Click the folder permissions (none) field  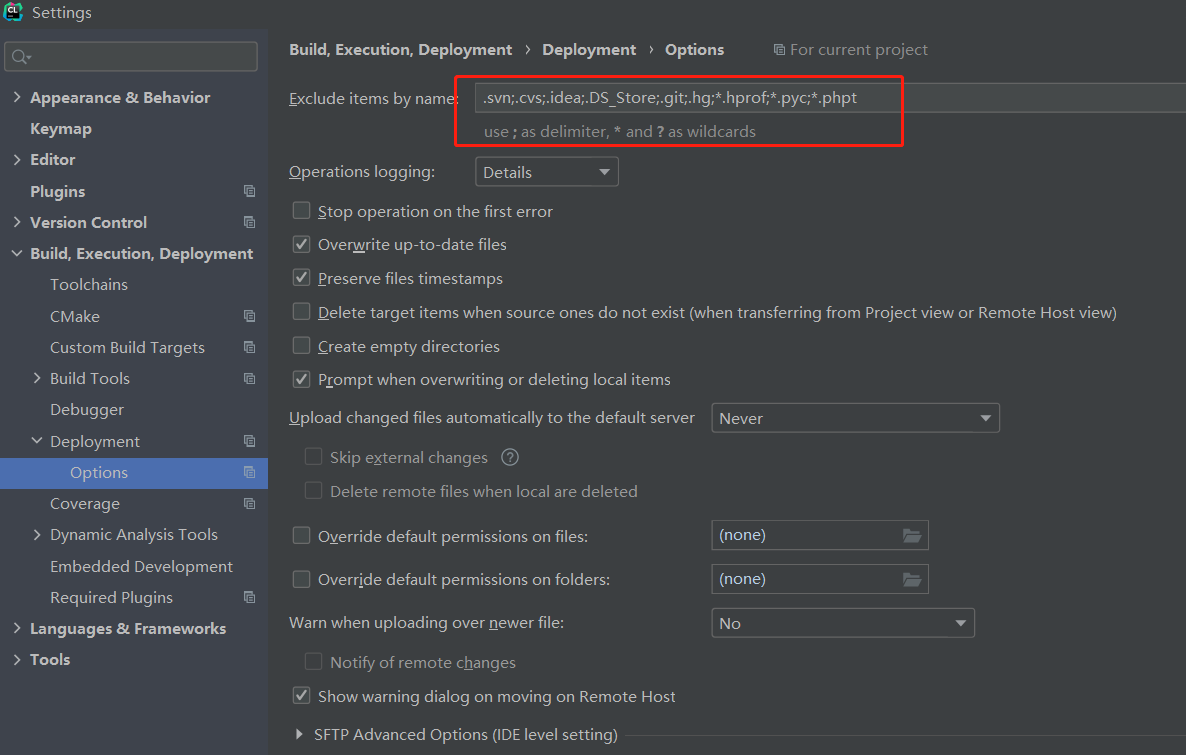click(x=820, y=579)
